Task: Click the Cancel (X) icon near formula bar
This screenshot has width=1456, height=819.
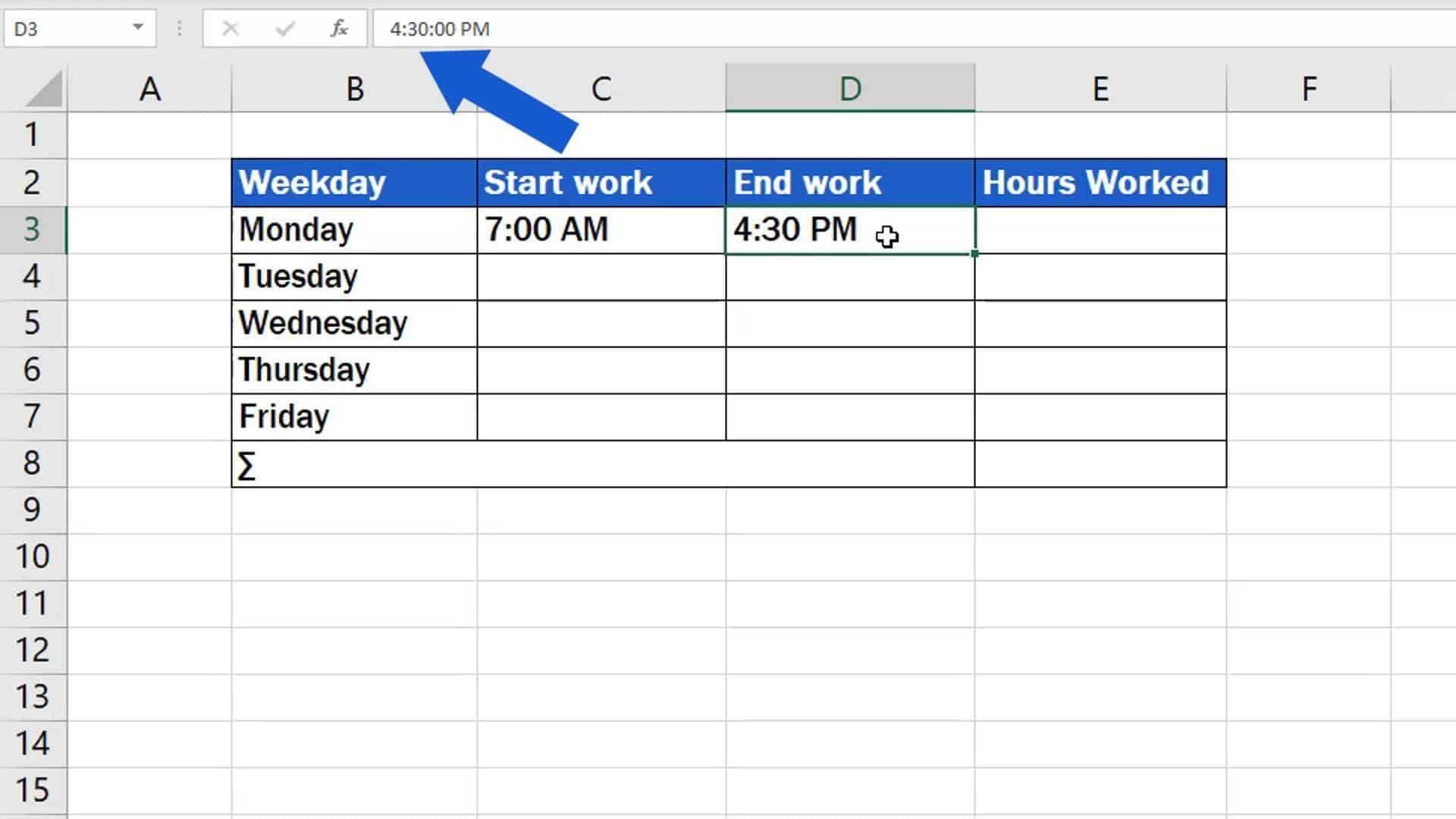Action: click(x=231, y=29)
